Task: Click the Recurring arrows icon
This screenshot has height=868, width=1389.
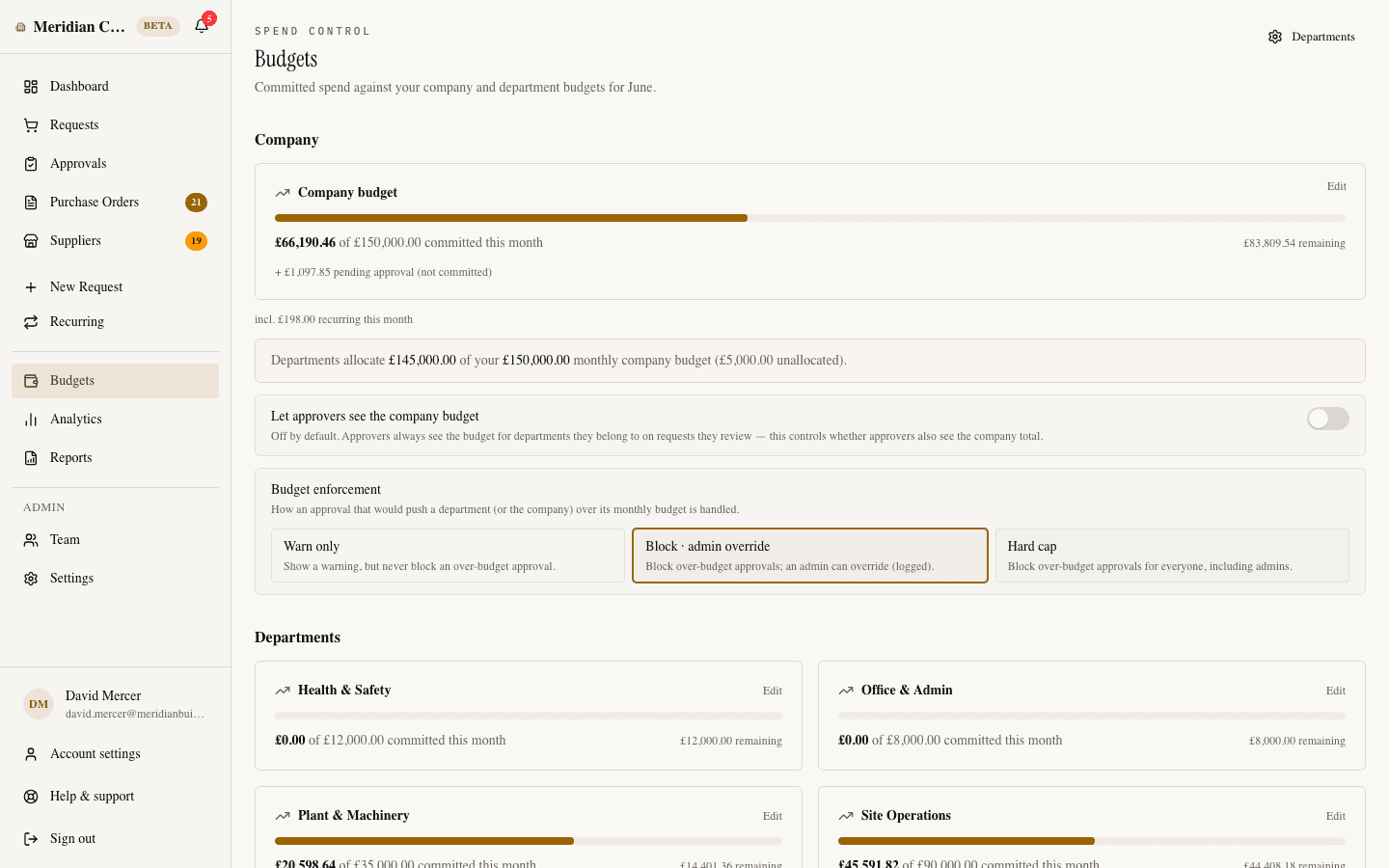Action: click(x=31, y=322)
